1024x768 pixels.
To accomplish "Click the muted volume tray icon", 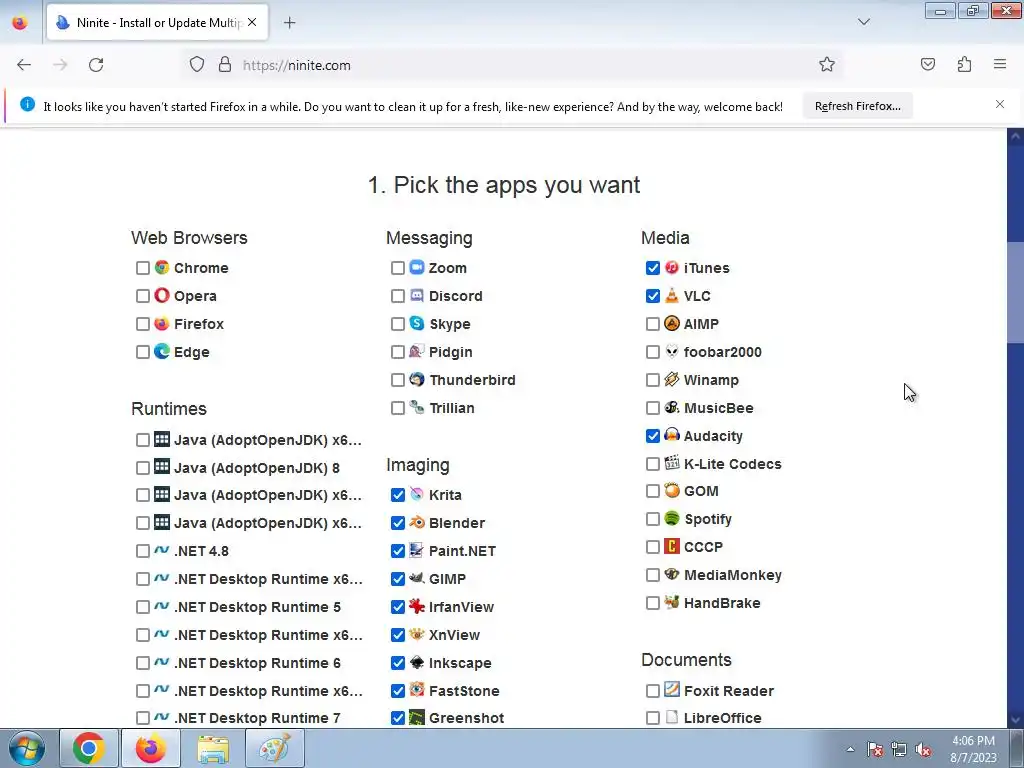I will [923, 750].
